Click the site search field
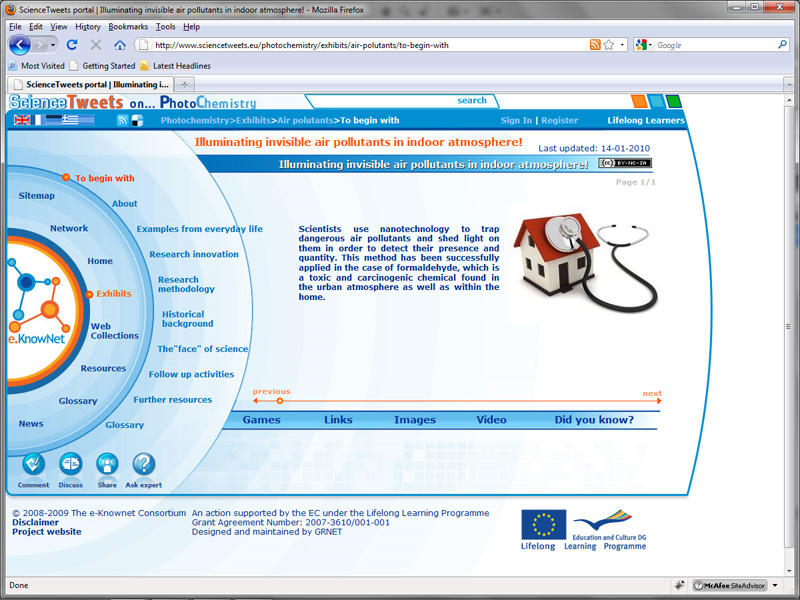This screenshot has height=600, width=800. coord(402,101)
